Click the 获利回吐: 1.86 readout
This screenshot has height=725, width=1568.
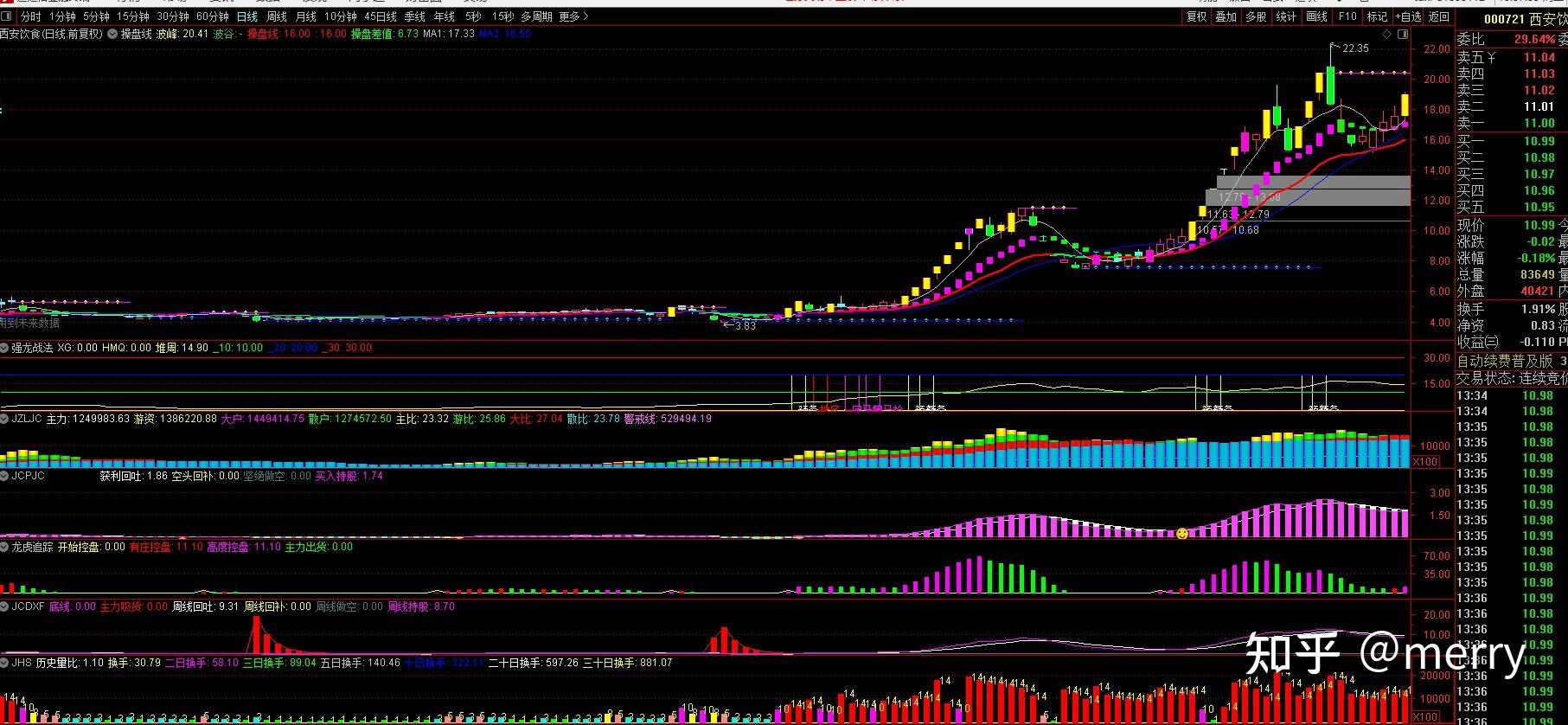(133, 476)
